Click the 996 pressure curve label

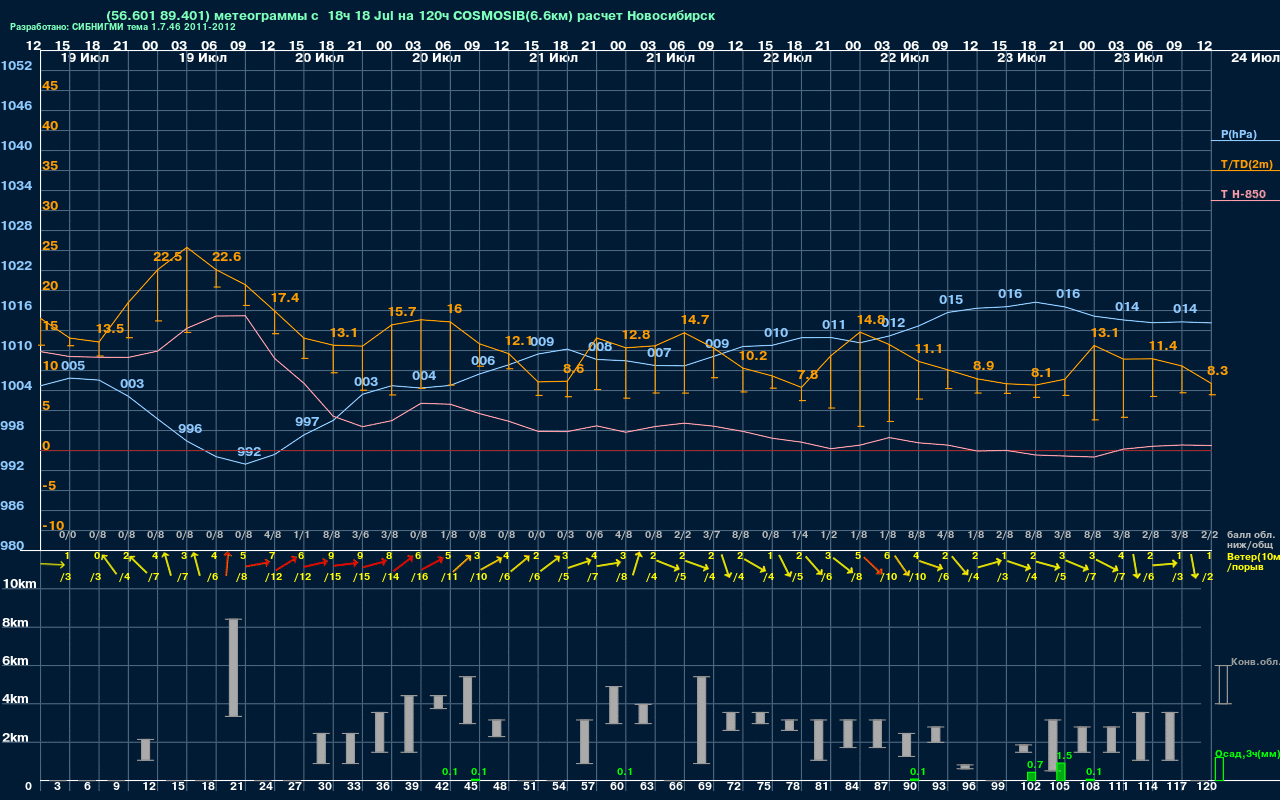pos(190,429)
